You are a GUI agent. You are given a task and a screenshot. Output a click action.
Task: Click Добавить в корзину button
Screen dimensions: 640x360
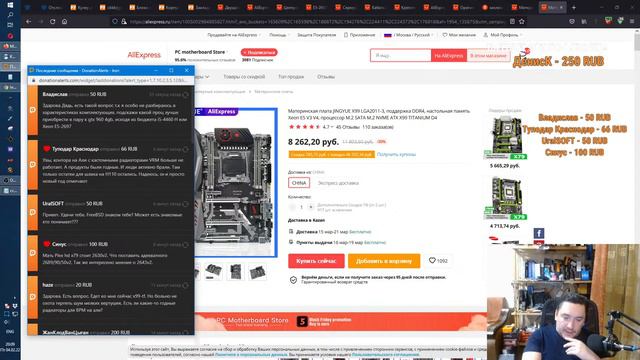click(x=384, y=261)
